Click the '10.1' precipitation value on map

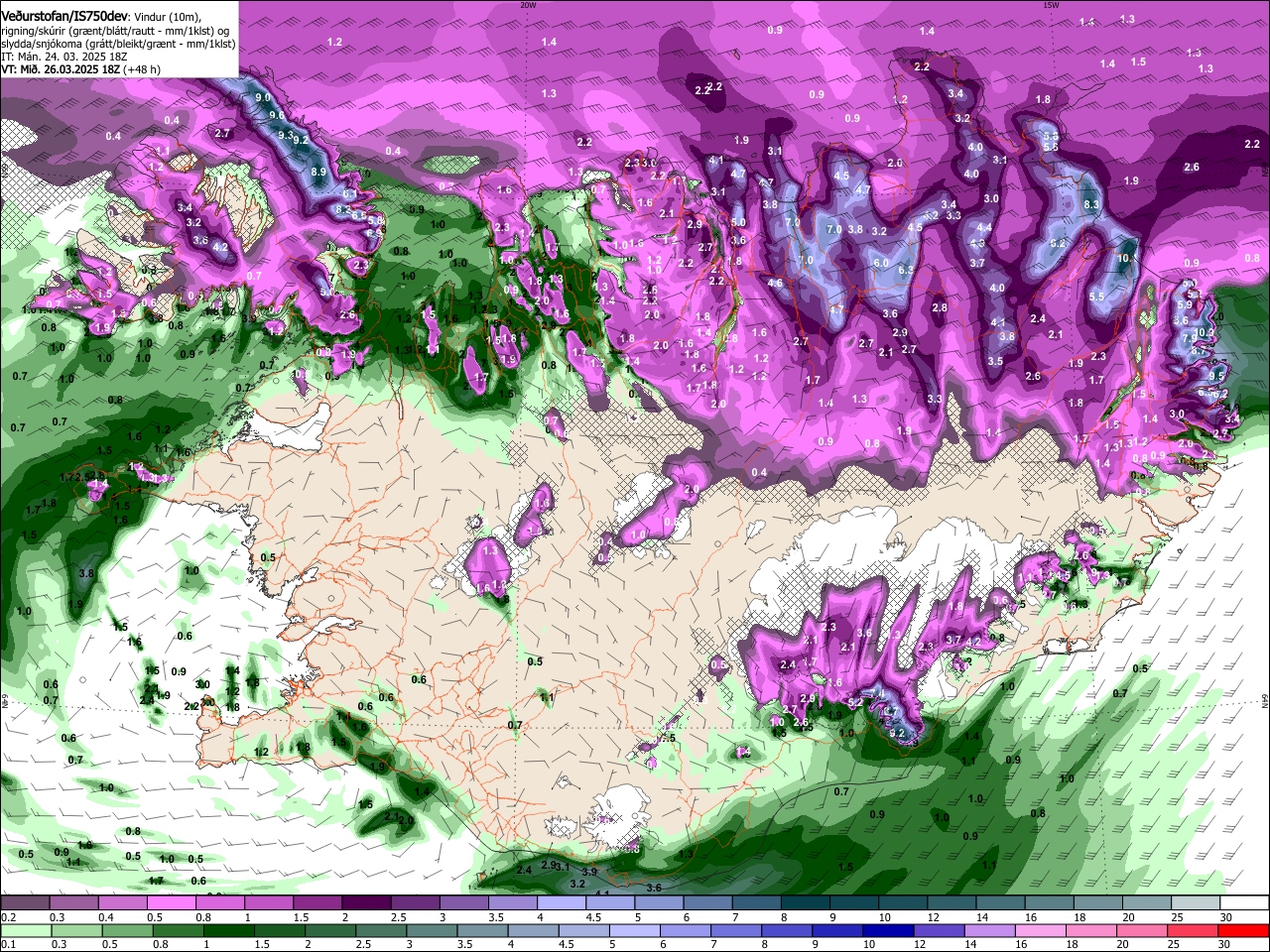pos(1125,258)
